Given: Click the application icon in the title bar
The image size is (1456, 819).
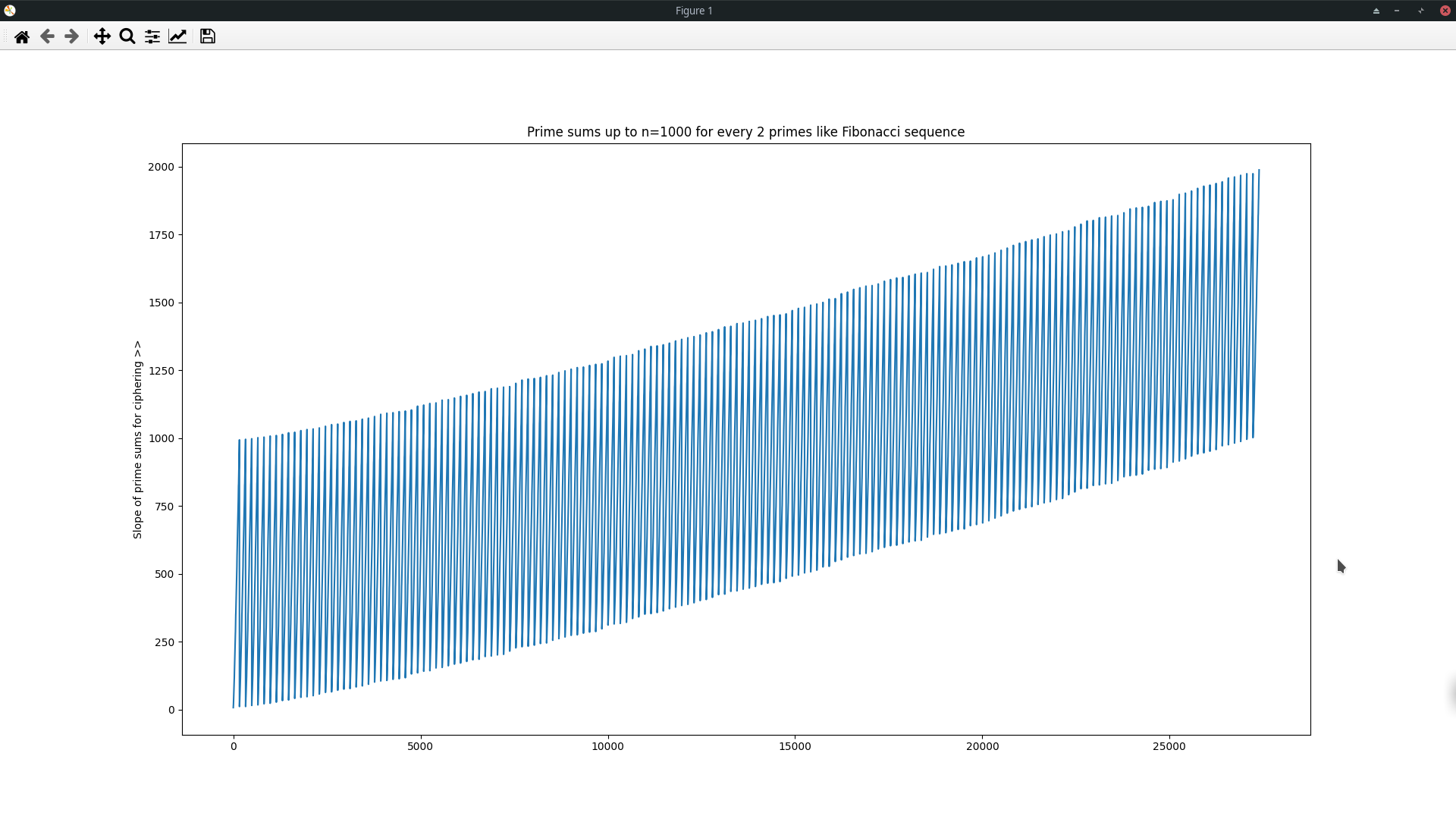Looking at the screenshot, I should click(10, 11).
